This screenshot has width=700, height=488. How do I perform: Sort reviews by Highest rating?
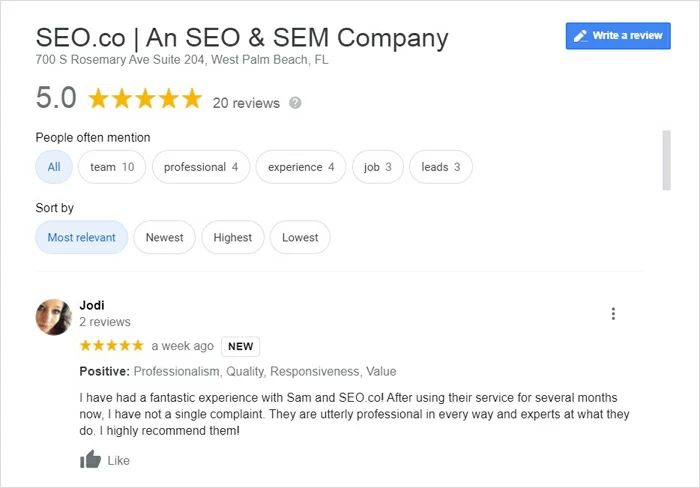point(233,237)
